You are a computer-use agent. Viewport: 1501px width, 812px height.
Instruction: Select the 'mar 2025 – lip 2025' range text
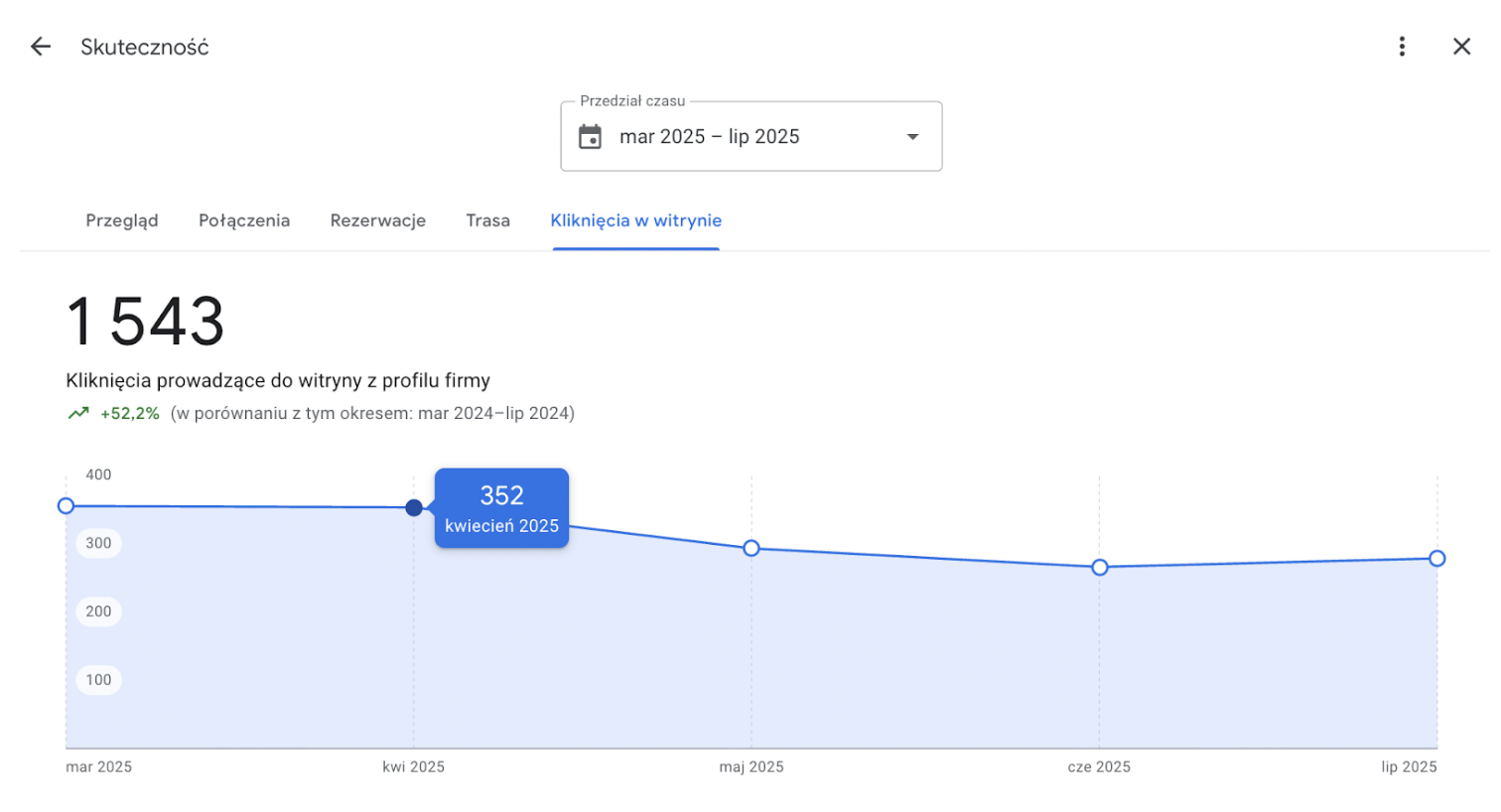pos(709,137)
